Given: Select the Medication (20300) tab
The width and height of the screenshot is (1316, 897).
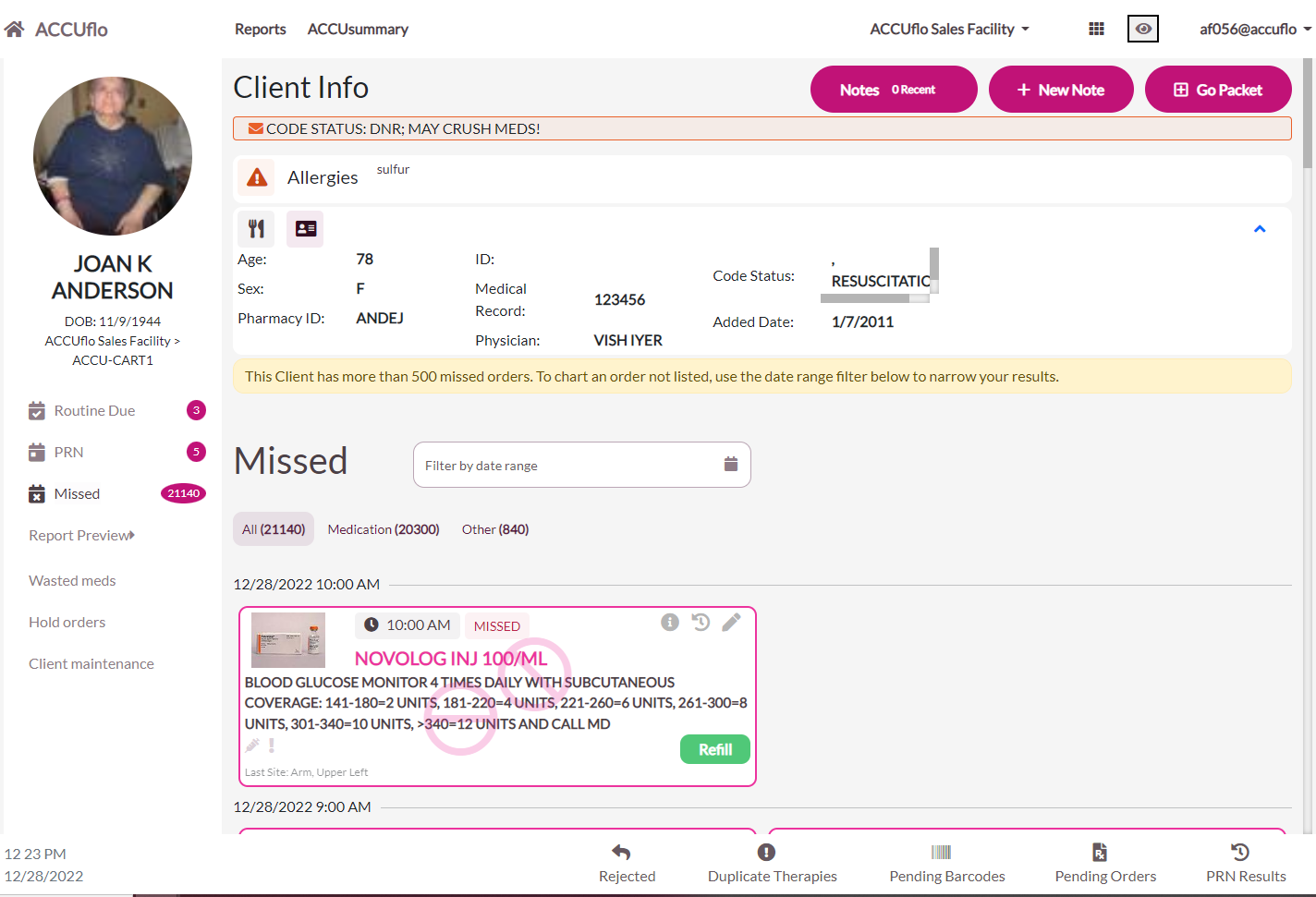Looking at the screenshot, I should click(x=384, y=529).
